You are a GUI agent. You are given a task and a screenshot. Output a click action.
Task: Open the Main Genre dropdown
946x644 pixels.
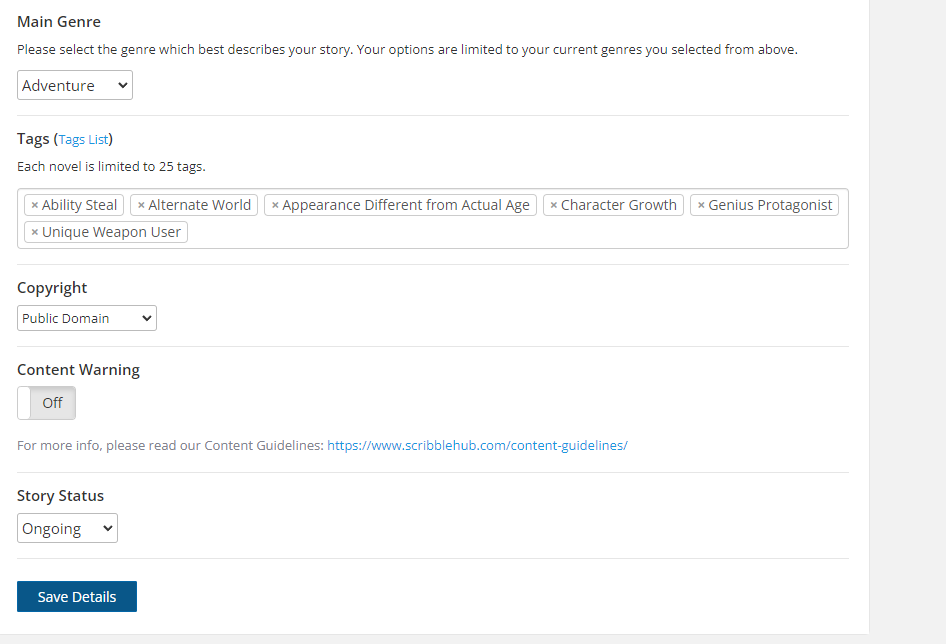(x=75, y=86)
